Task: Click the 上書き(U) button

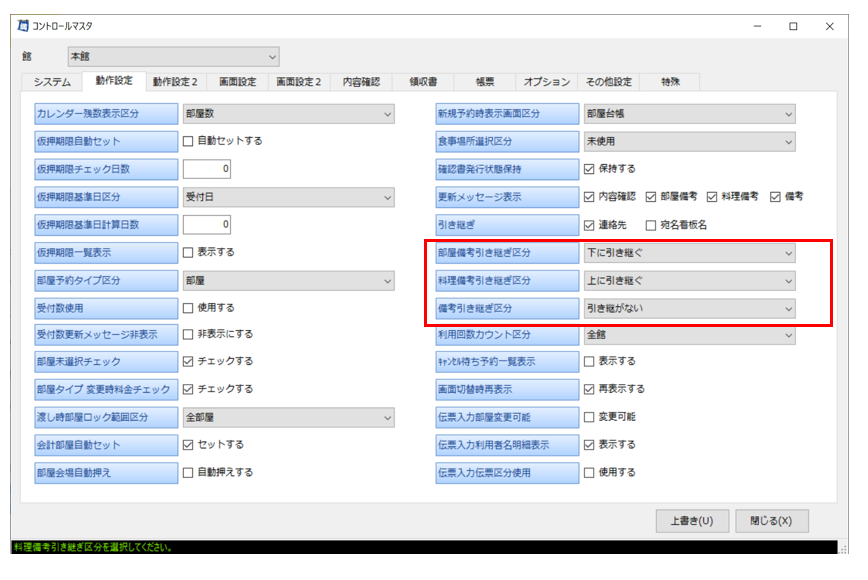Action: click(692, 521)
